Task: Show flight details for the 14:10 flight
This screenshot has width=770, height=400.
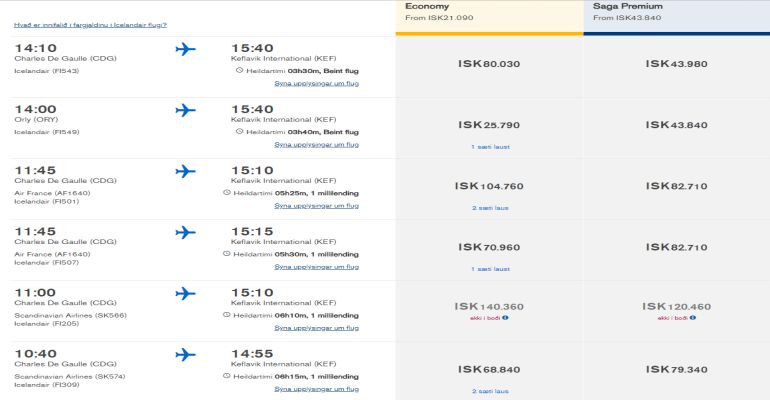Action: [x=316, y=83]
